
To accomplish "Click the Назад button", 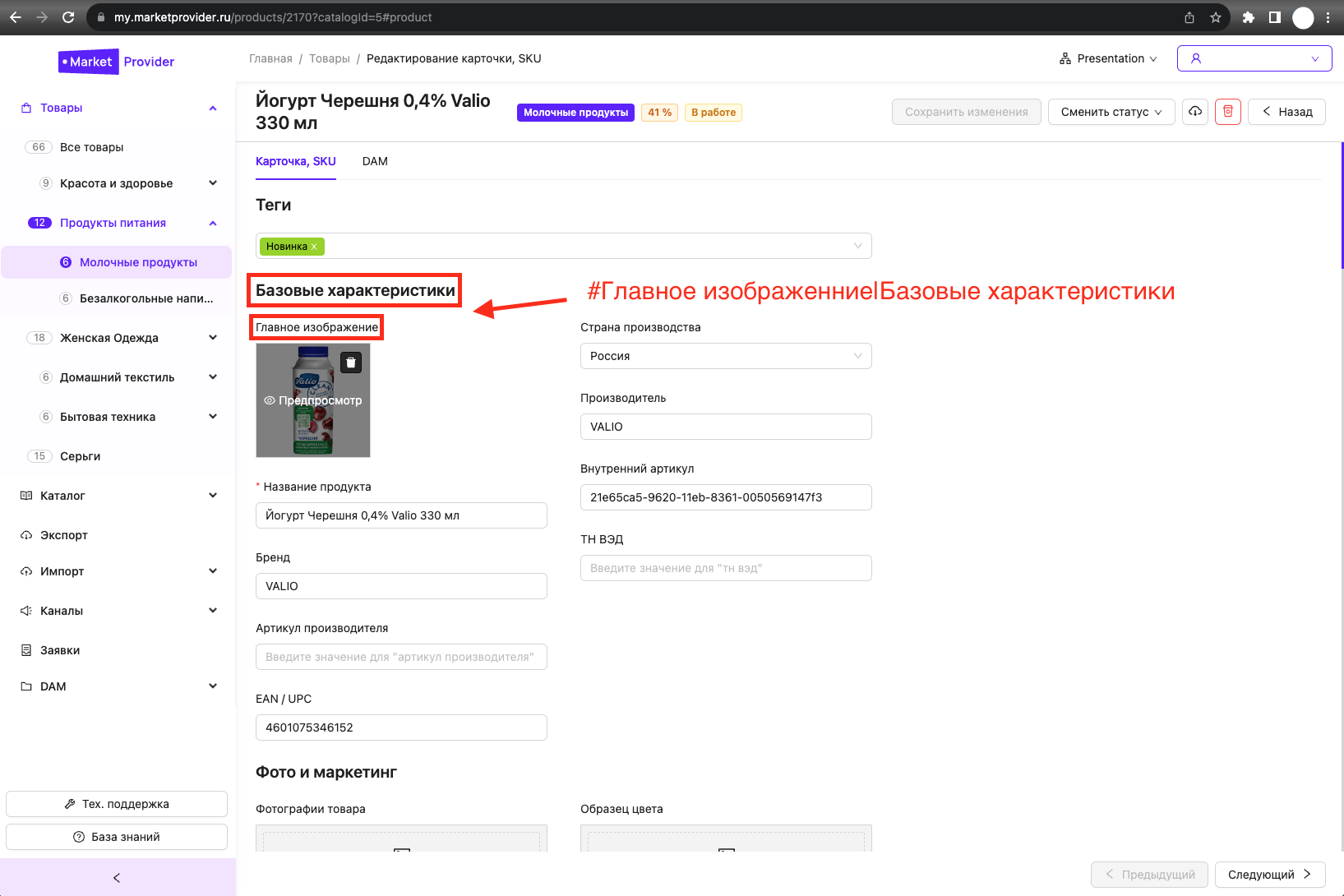I will (1286, 112).
